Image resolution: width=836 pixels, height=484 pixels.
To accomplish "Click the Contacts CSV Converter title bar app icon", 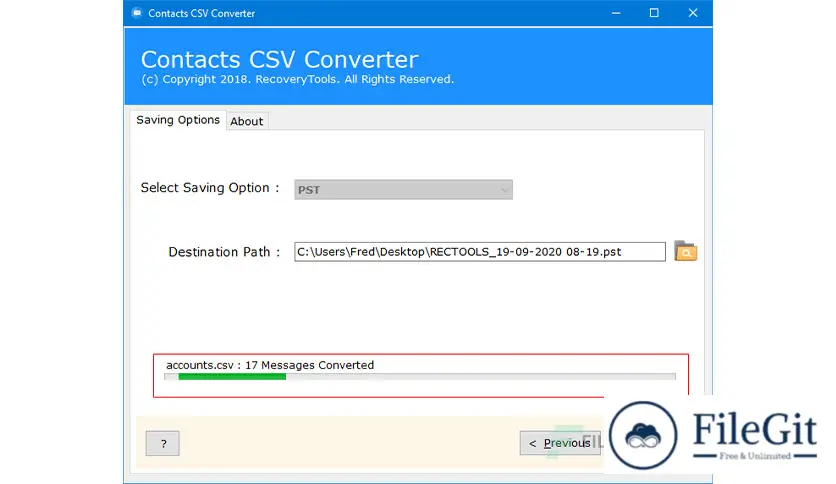I will (136, 13).
